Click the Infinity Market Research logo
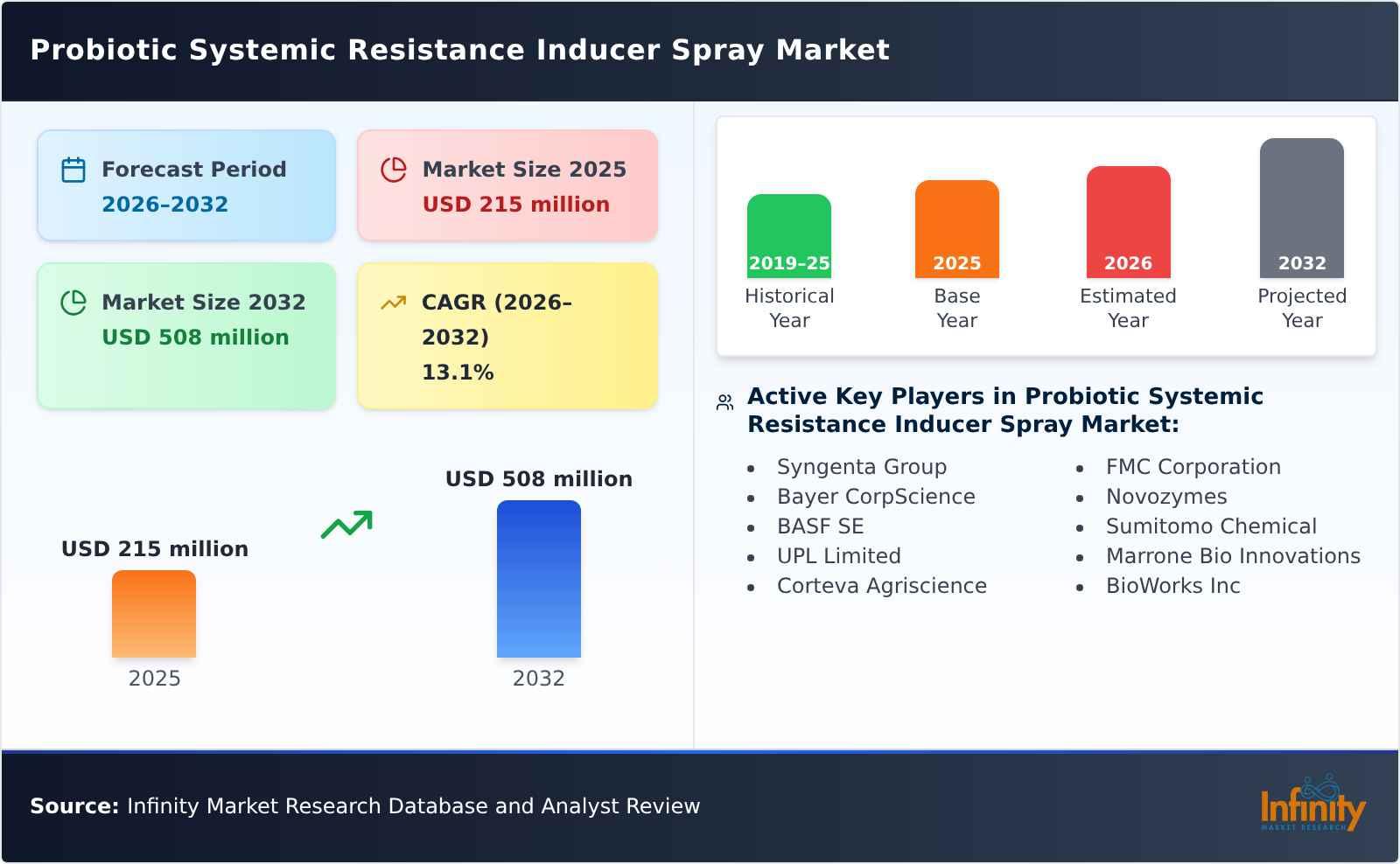Screen dimensions: 1400x864 1312,806
